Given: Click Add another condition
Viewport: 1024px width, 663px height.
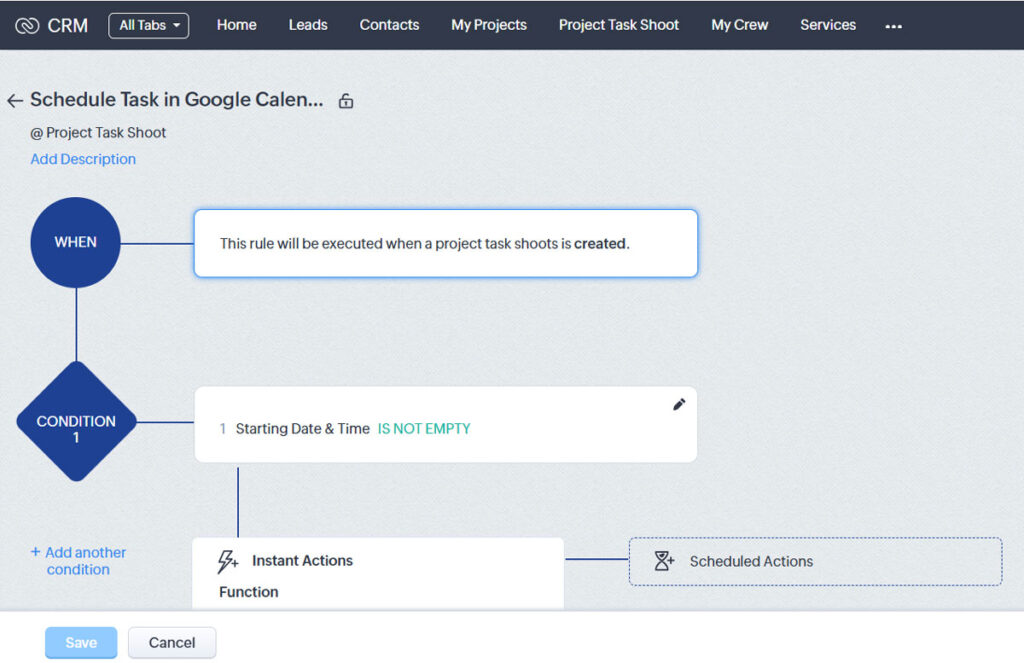Looking at the screenshot, I should pos(80,561).
